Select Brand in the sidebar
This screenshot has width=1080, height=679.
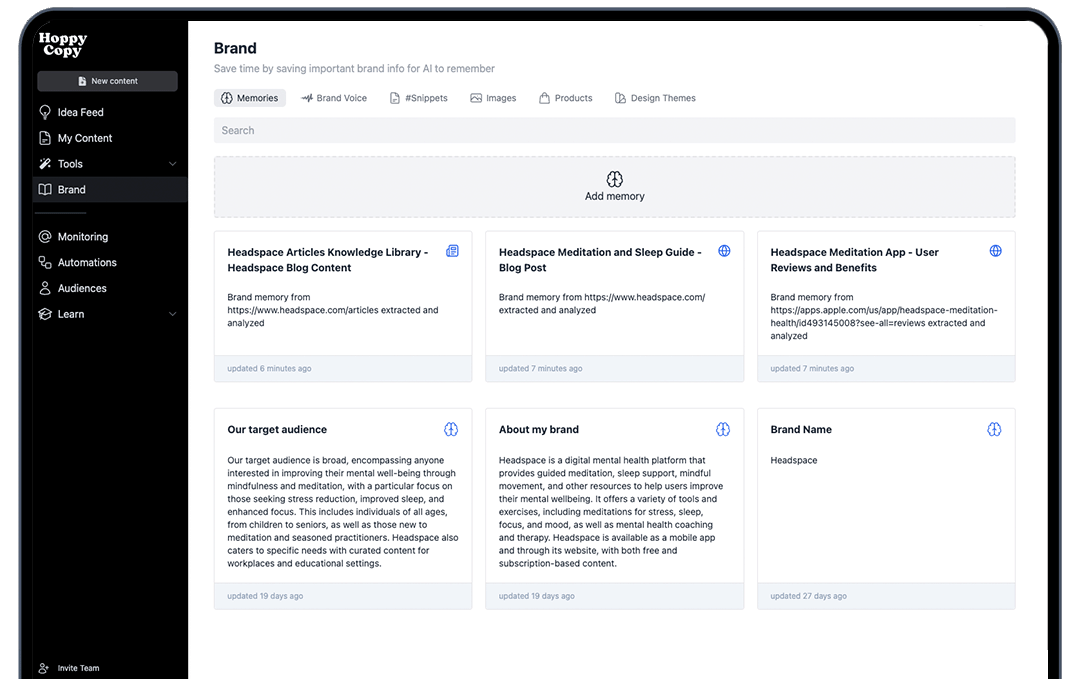coord(110,189)
